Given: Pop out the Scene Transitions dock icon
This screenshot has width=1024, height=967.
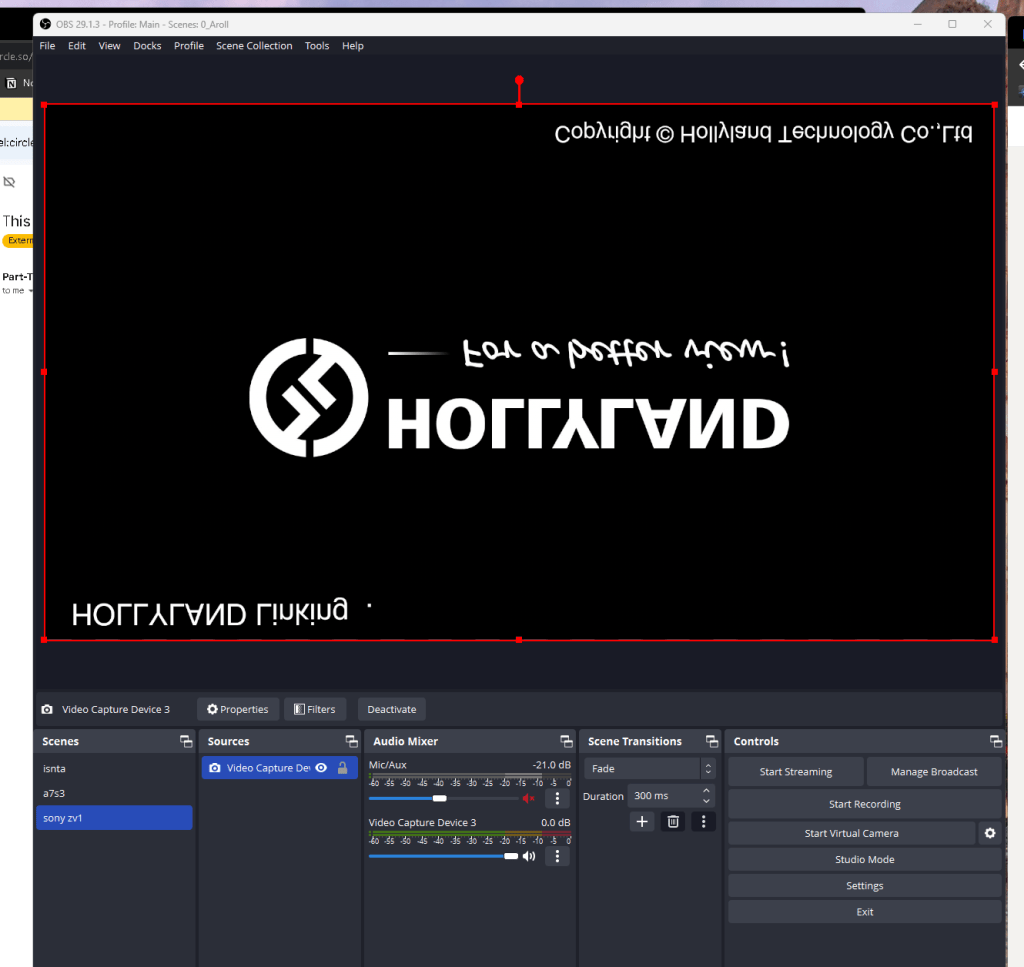Looking at the screenshot, I should point(712,741).
